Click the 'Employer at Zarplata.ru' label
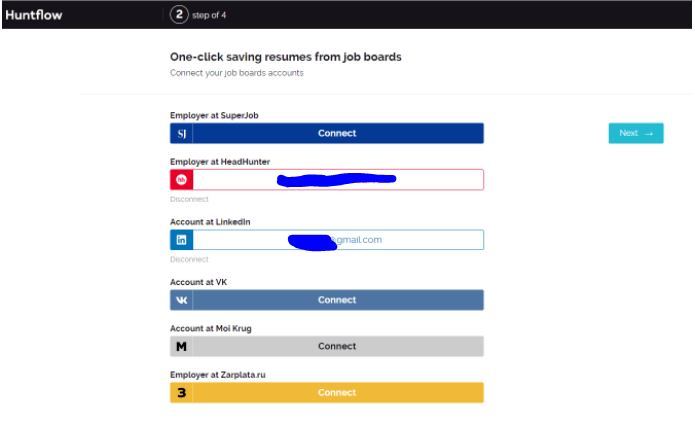 [218, 375]
